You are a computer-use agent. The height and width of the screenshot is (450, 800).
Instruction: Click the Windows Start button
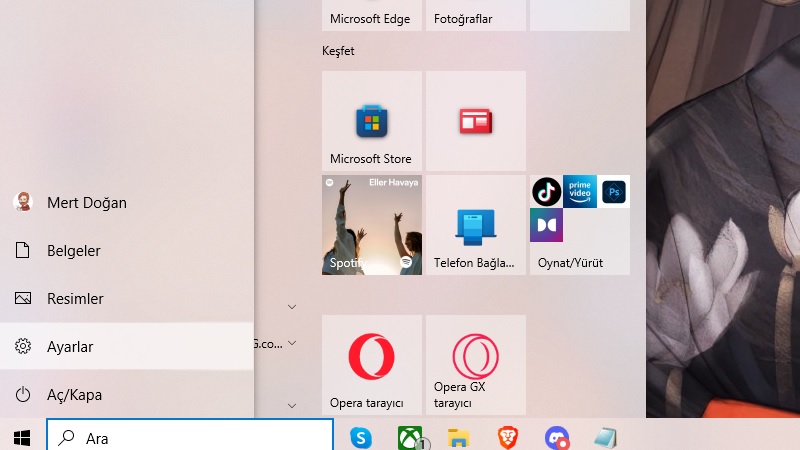[22, 437]
